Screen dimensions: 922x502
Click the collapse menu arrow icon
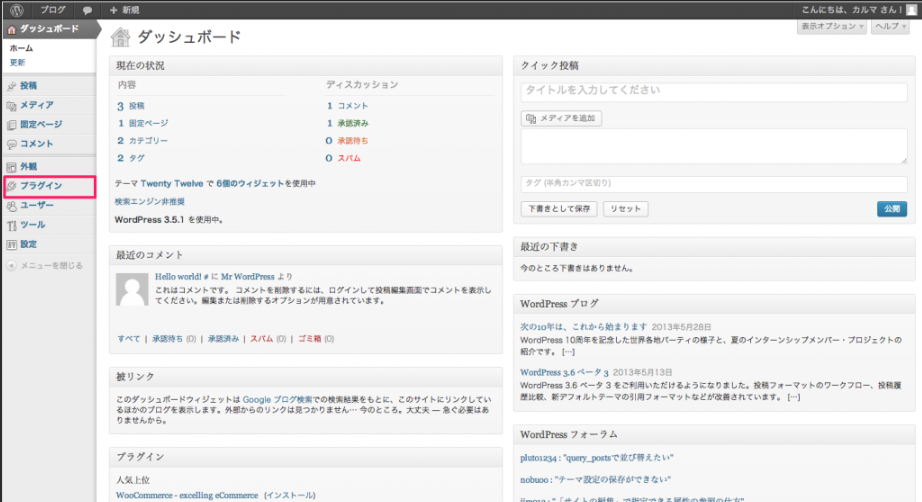(x=11, y=266)
